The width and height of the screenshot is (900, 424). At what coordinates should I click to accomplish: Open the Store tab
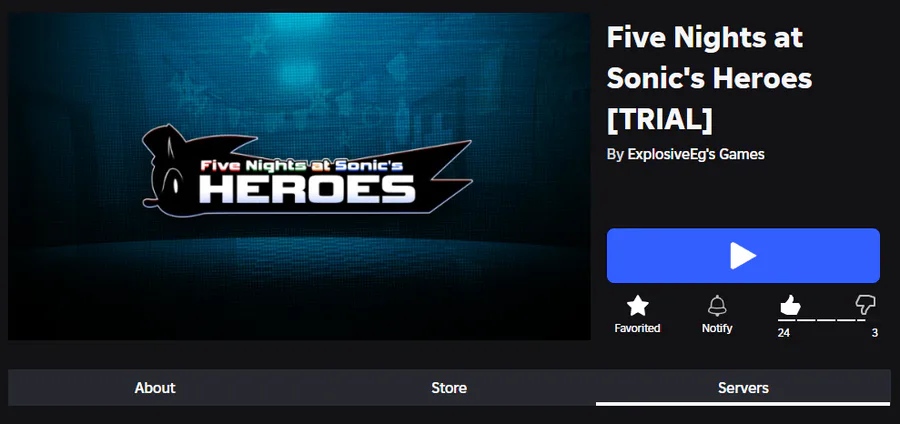click(449, 388)
